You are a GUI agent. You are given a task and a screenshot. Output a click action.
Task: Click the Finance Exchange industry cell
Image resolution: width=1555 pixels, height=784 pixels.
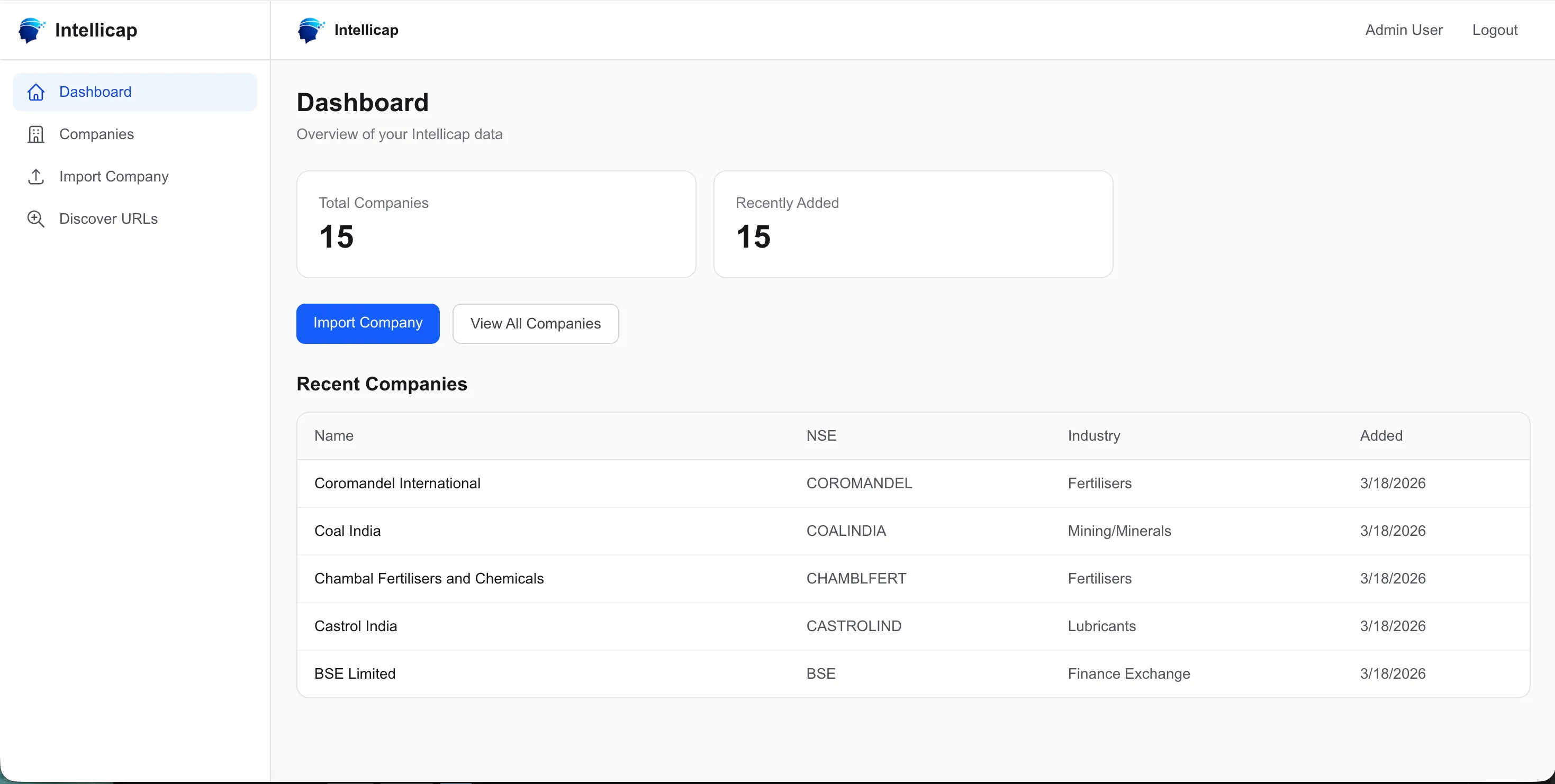click(1129, 674)
